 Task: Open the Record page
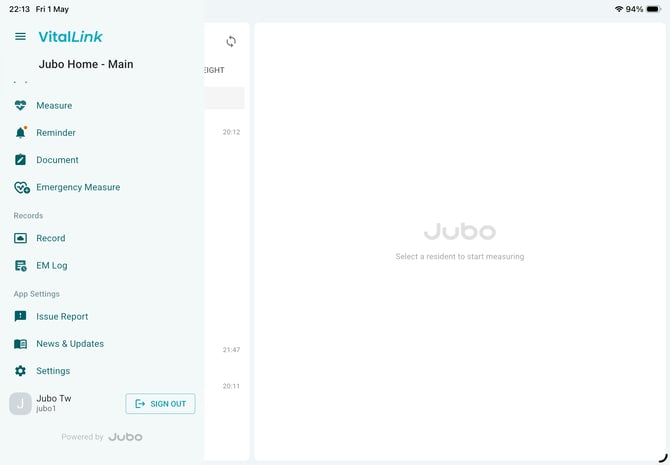coord(51,238)
